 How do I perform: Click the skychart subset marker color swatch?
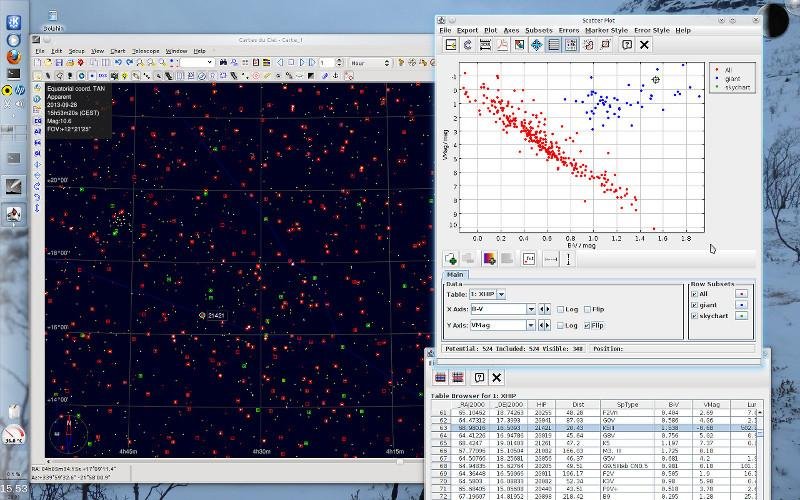click(x=741, y=316)
